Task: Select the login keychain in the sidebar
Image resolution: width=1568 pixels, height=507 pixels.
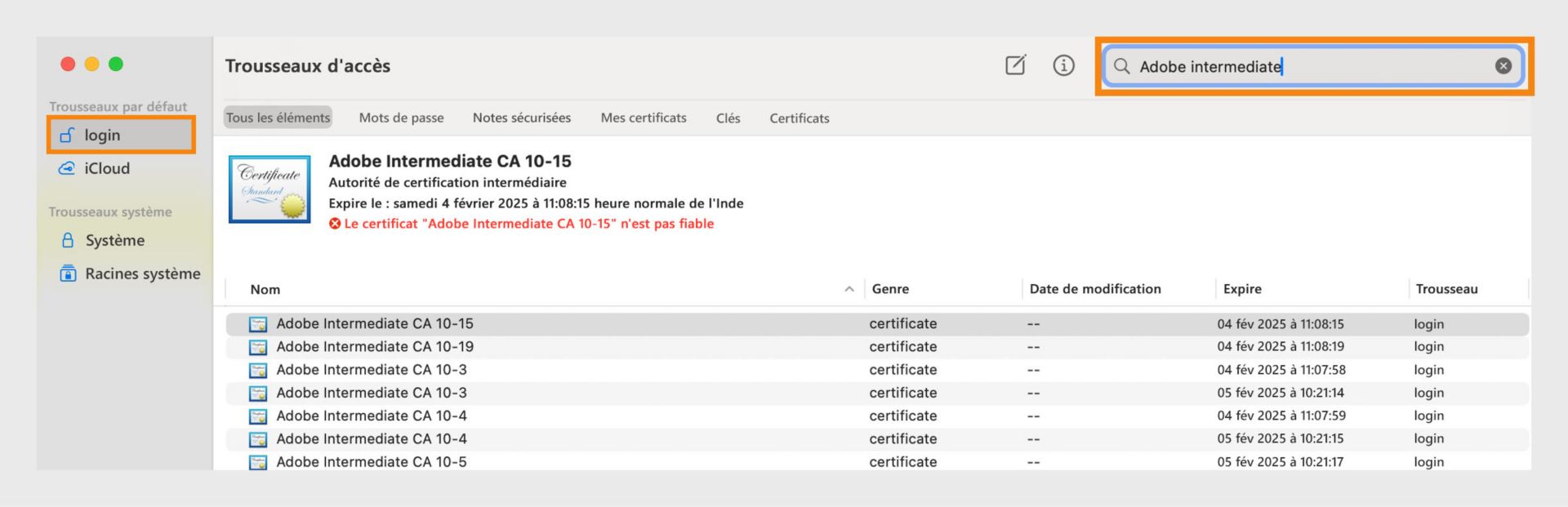Action: (121, 135)
